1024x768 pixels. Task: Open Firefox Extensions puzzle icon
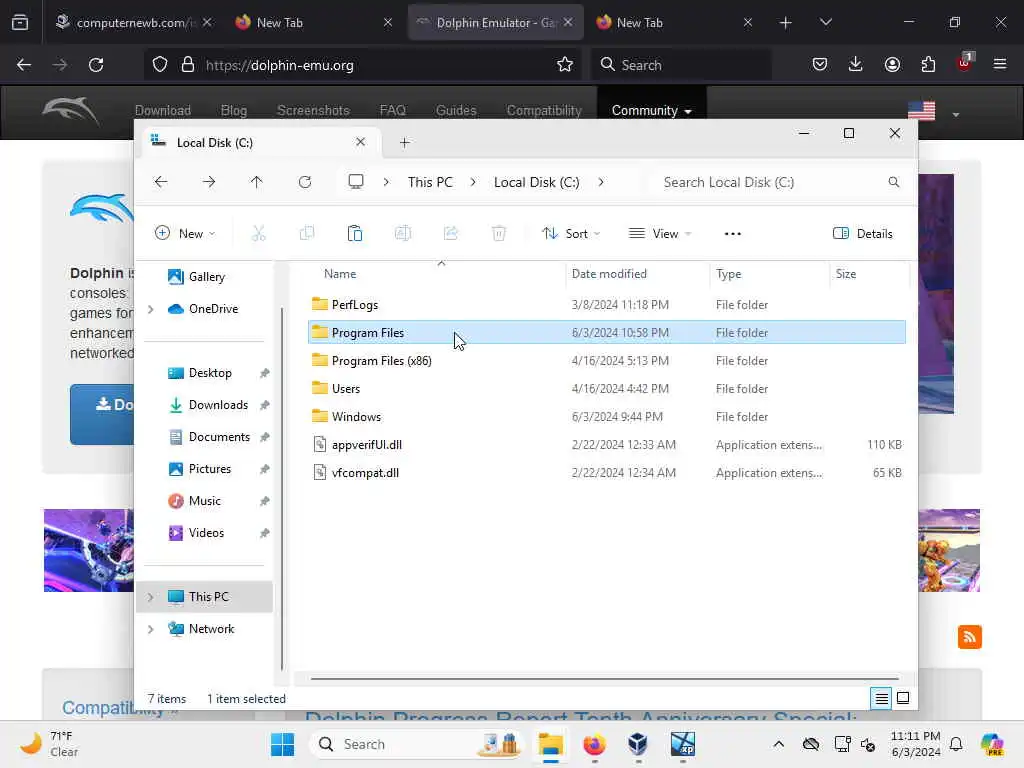tap(928, 64)
